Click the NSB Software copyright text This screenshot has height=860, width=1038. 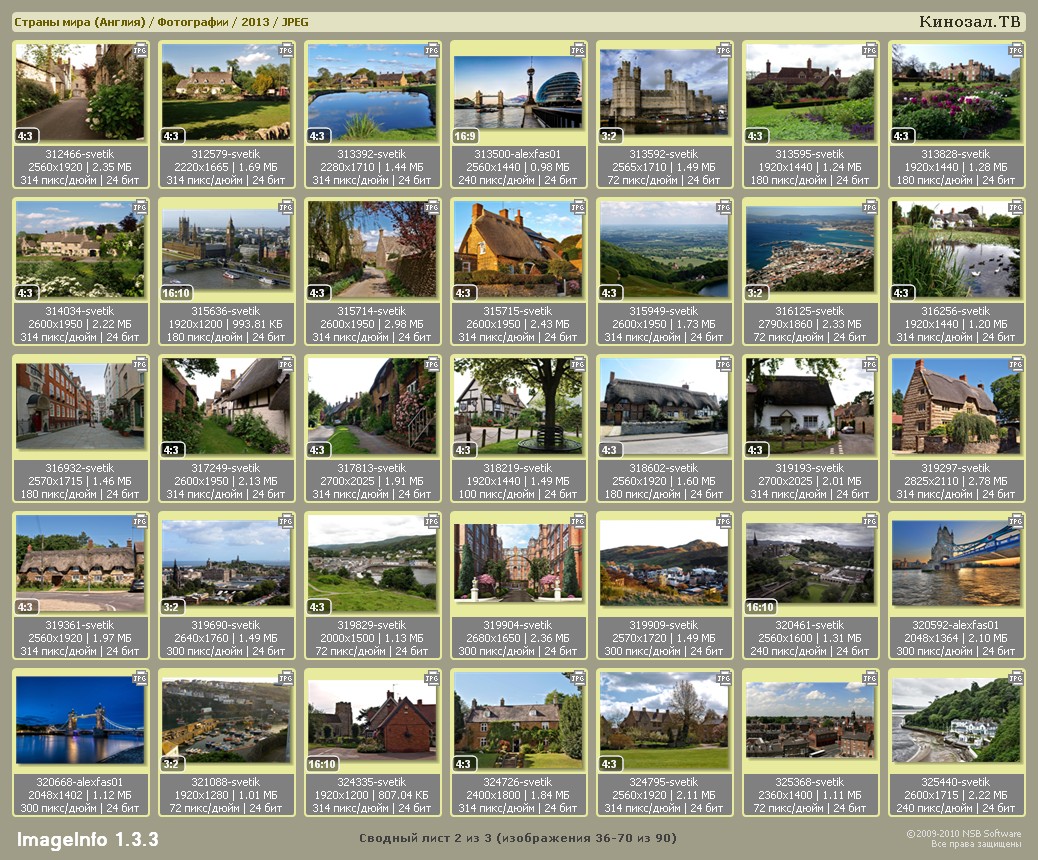click(963, 834)
